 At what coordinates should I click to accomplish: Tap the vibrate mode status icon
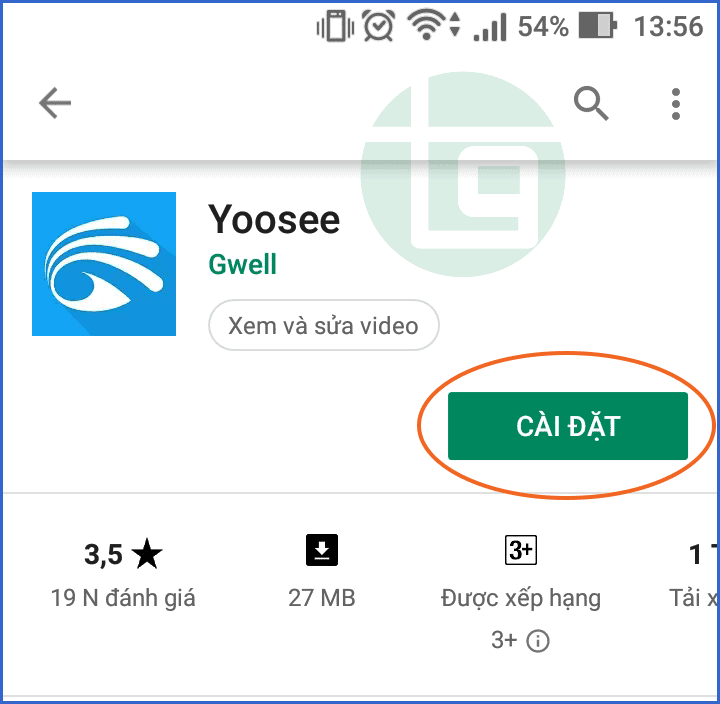pyautogui.click(x=335, y=27)
